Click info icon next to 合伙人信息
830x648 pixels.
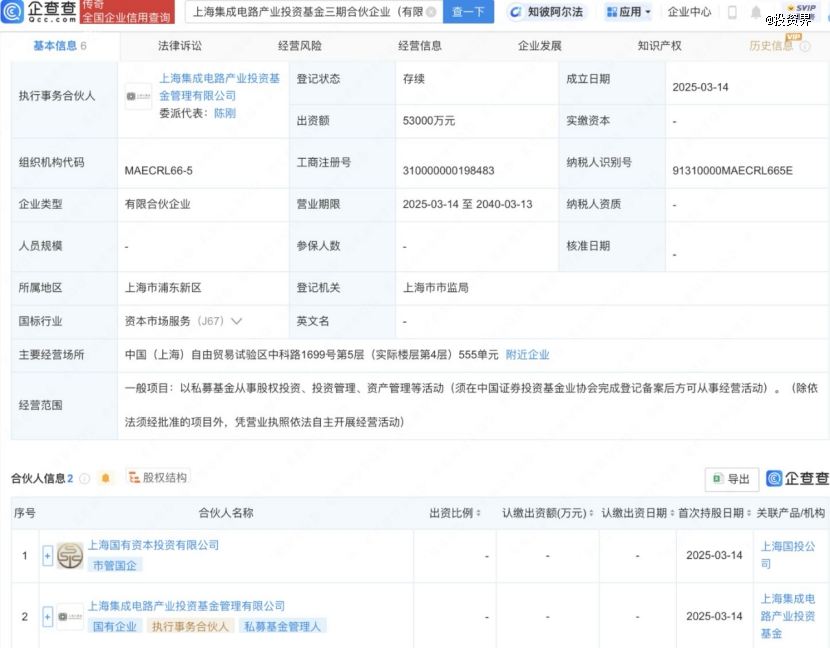pos(84,479)
